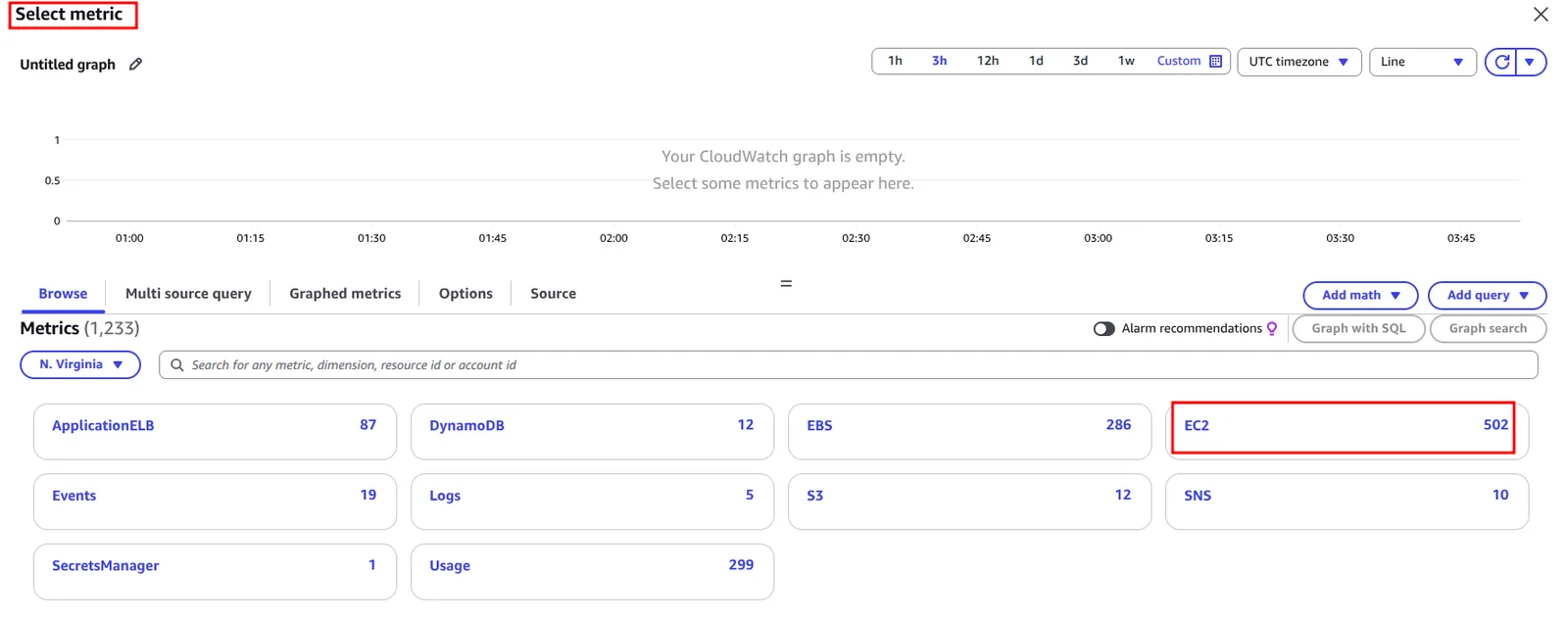The width and height of the screenshot is (1568, 620).
Task: Click the Untitled graph title text
Action: [x=68, y=65]
